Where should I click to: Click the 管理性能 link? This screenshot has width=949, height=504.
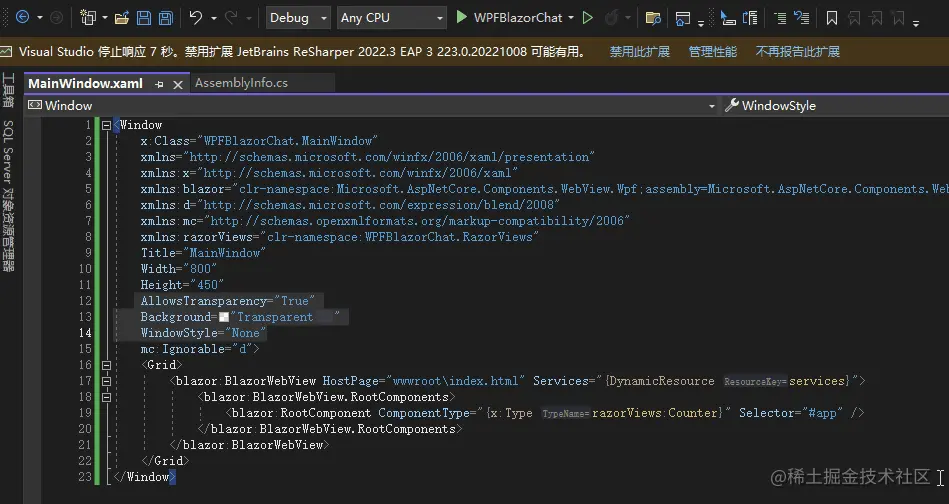[x=712, y=51]
